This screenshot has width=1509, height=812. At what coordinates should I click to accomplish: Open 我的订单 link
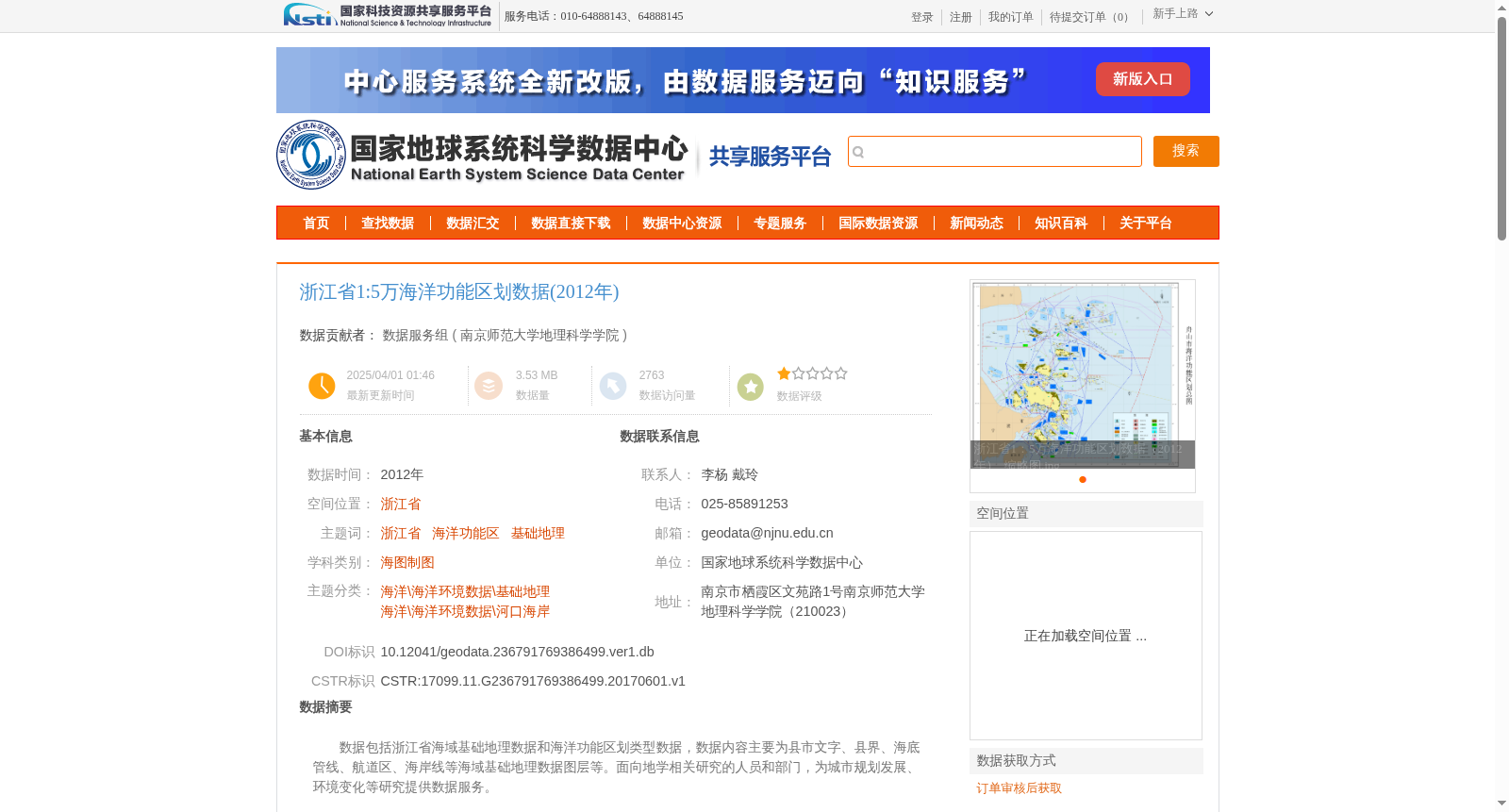pyautogui.click(x=1011, y=17)
